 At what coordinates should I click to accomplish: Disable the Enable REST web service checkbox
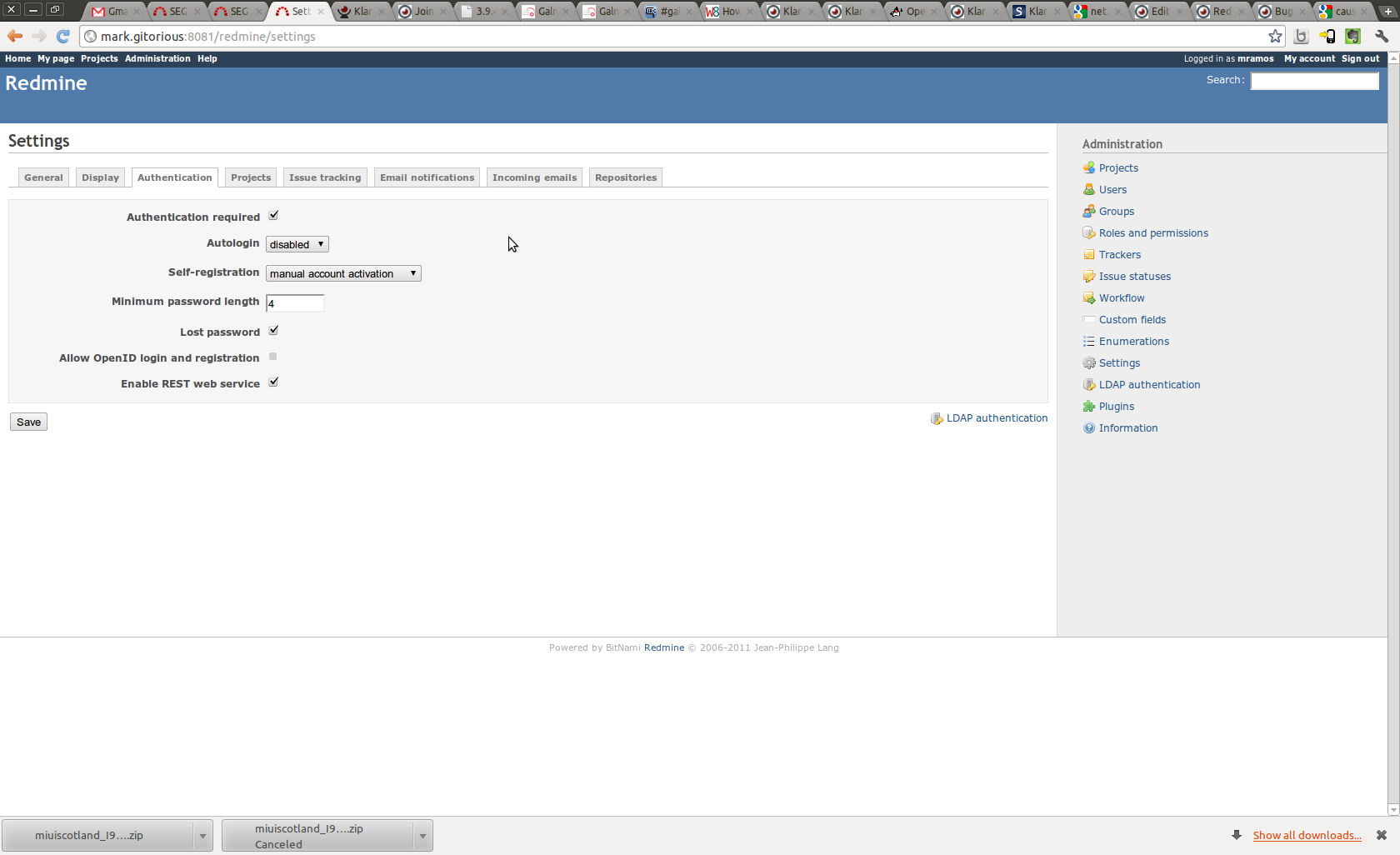(273, 382)
